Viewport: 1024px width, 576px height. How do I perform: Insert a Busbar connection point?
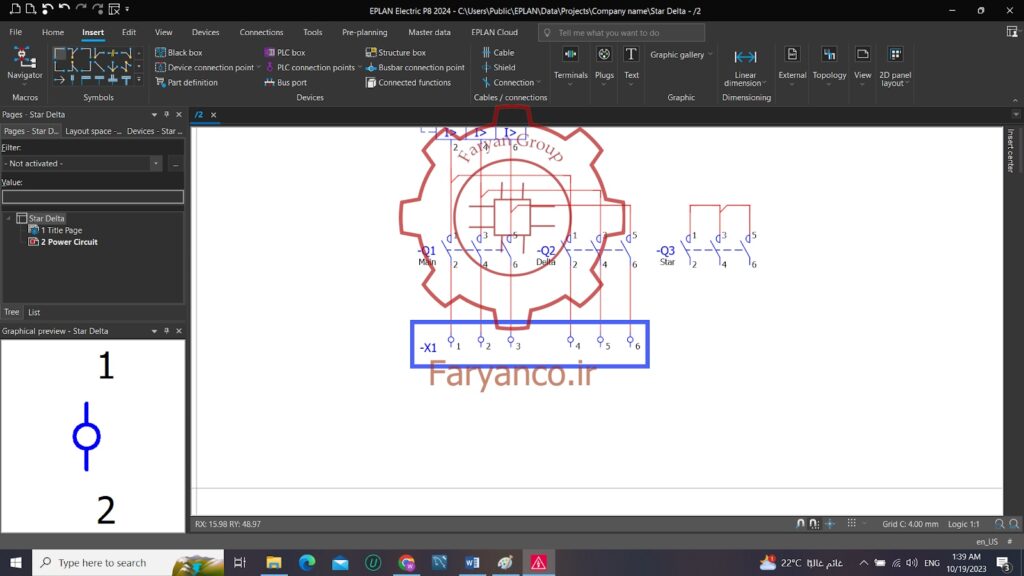[x=415, y=67]
